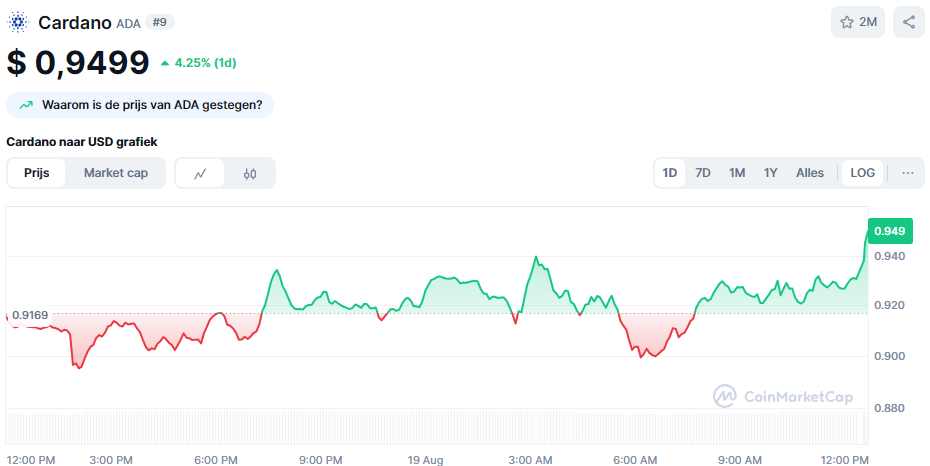Switch to line chart view
The width and height of the screenshot is (930, 466).
point(200,173)
